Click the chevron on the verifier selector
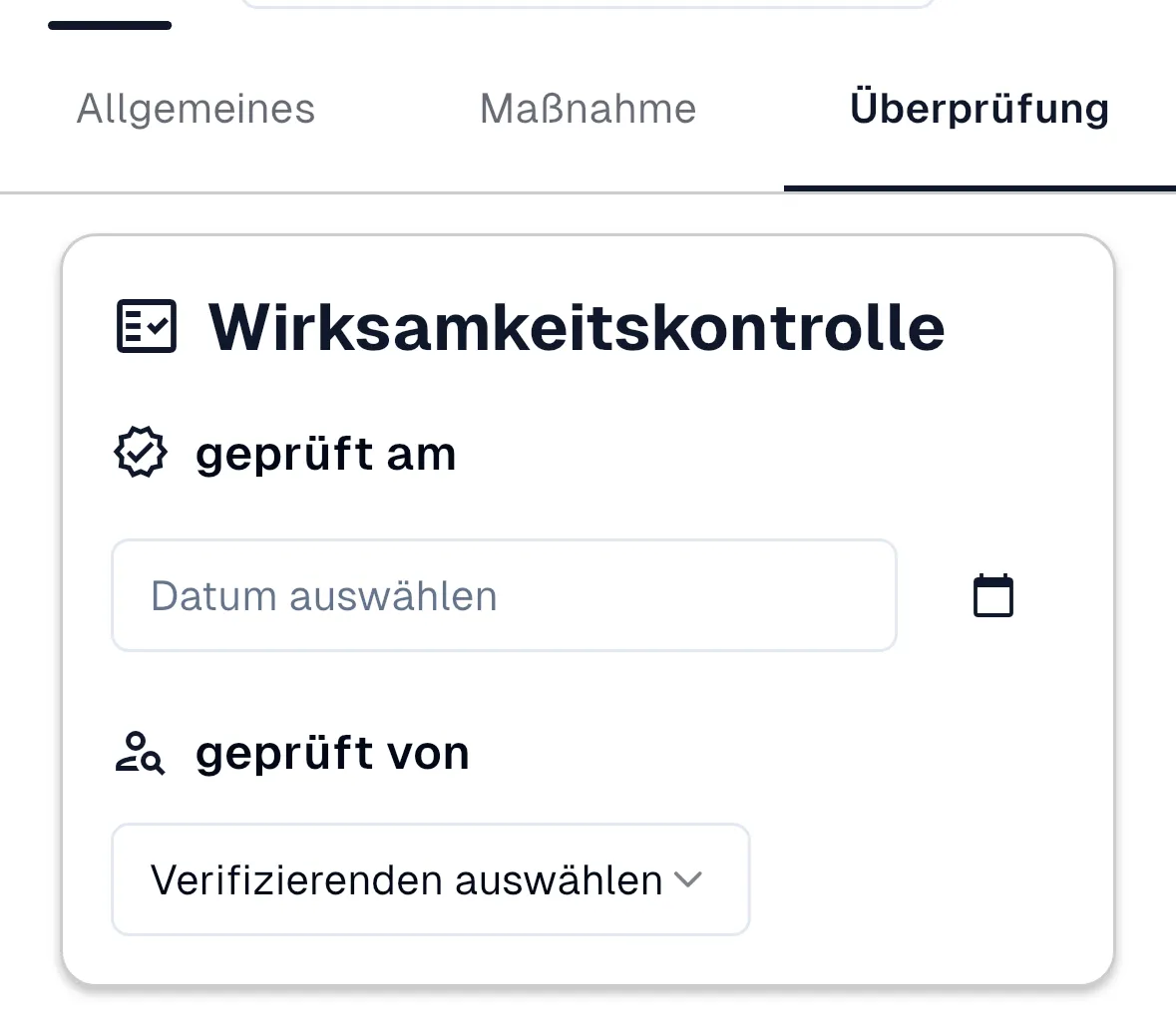 point(689,878)
